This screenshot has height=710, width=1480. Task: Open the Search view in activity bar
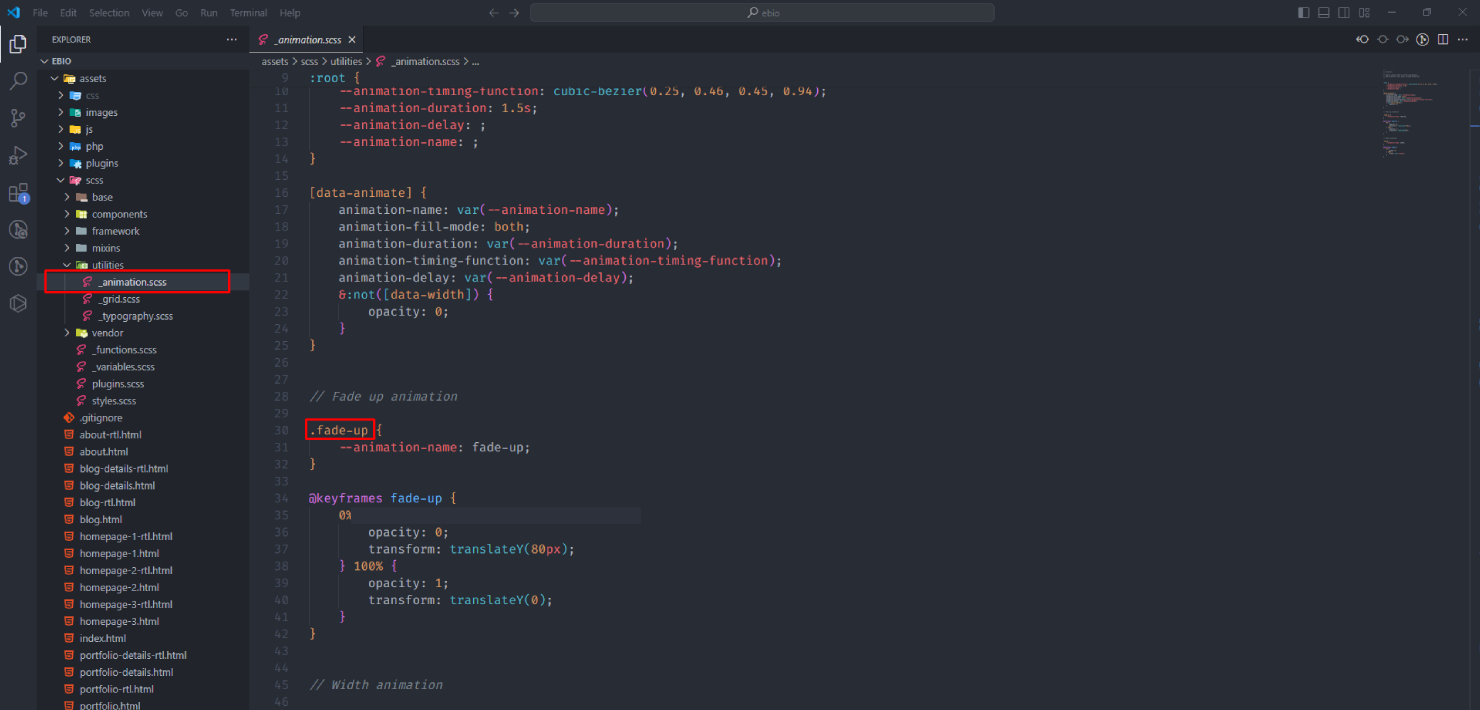coord(18,81)
